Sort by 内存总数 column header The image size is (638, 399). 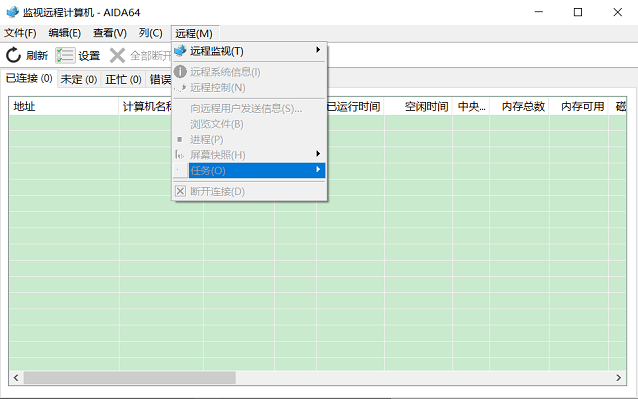(x=520, y=107)
